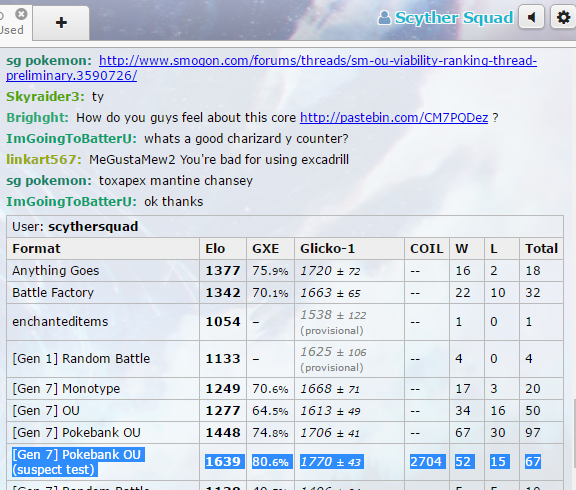Click linkart567's username in chat
Image resolution: width=576 pixels, height=490 pixels.
point(44,159)
